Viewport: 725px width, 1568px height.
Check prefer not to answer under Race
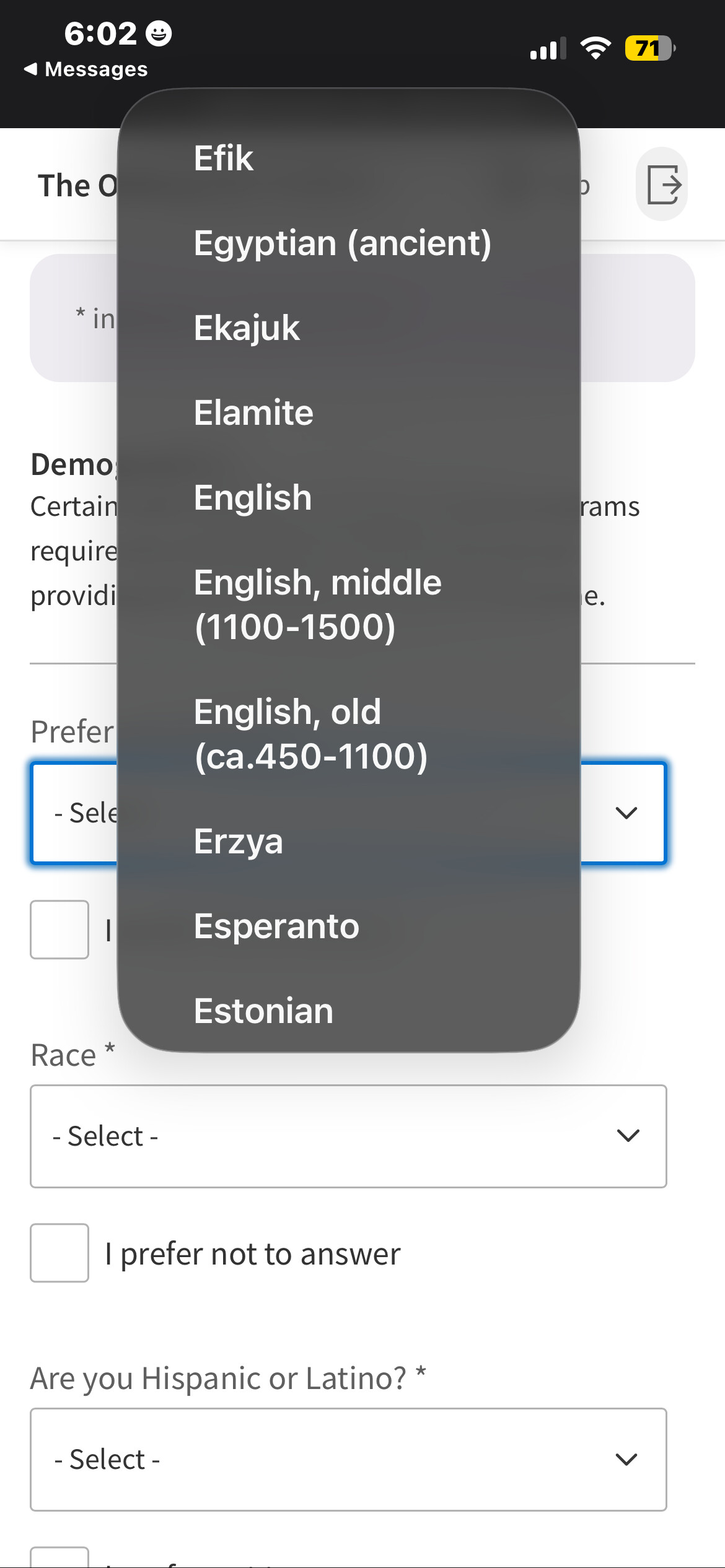click(59, 1253)
